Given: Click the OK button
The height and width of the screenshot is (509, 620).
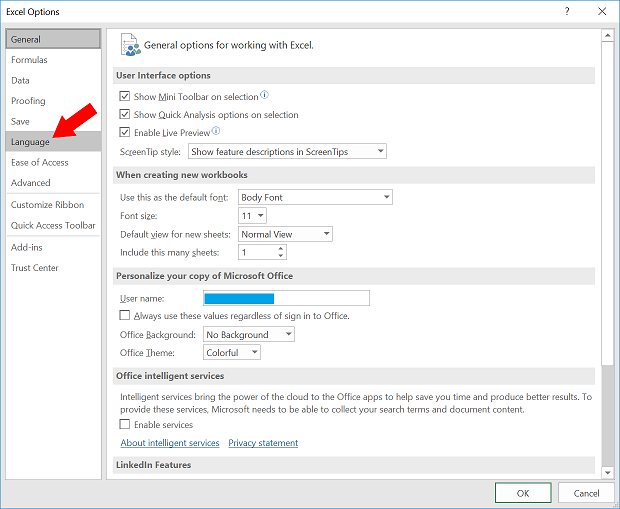Looking at the screenshot, I should (x=523, y=493).
